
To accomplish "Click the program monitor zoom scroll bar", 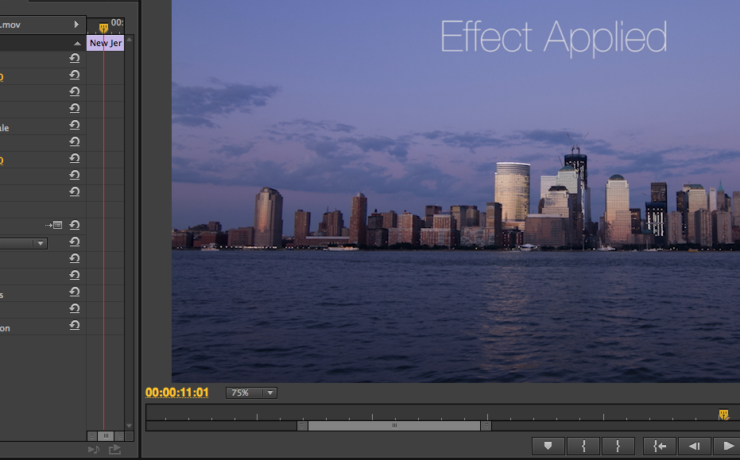I will tap(394, 426).
